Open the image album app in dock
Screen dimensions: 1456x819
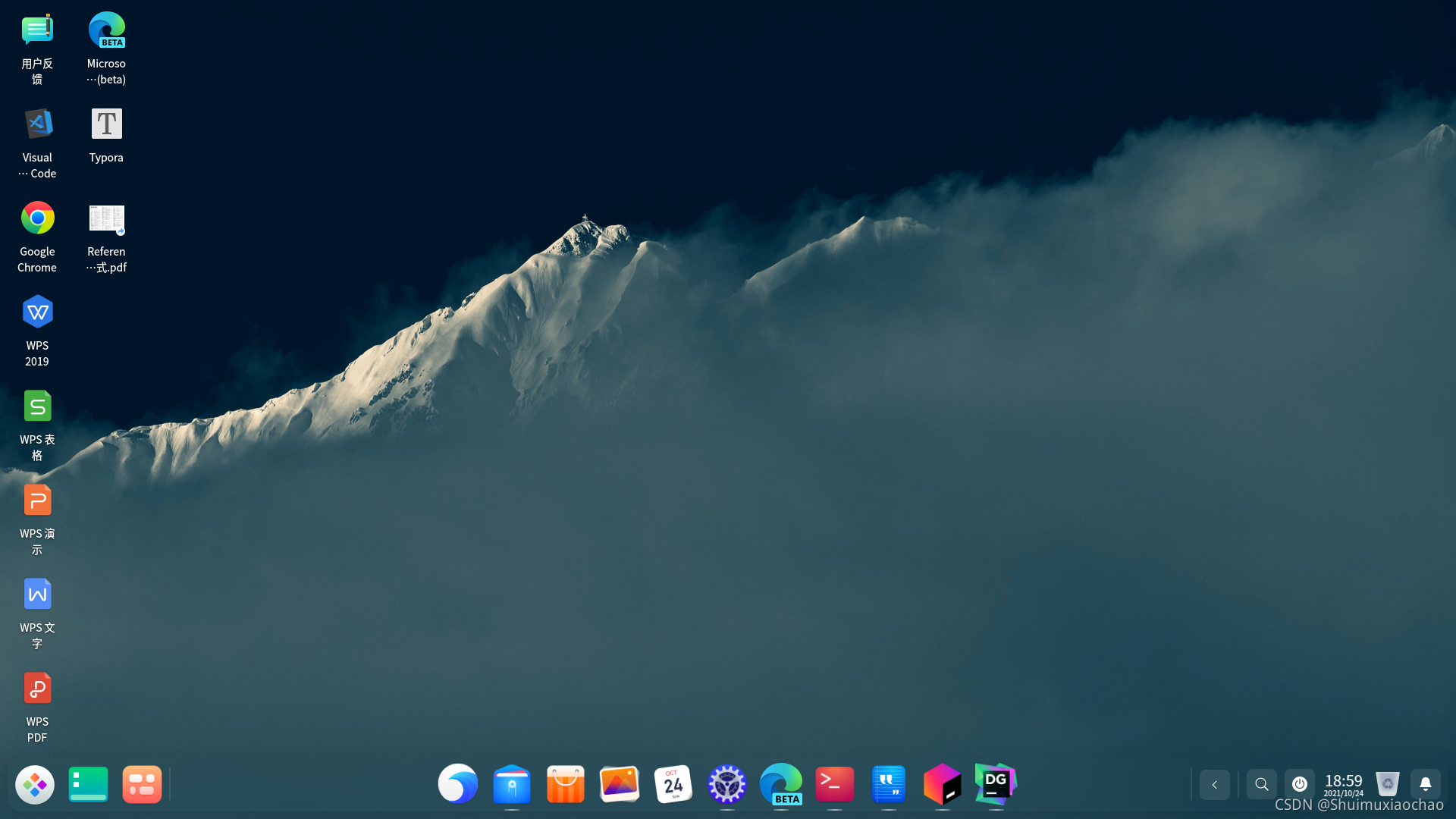620,783
